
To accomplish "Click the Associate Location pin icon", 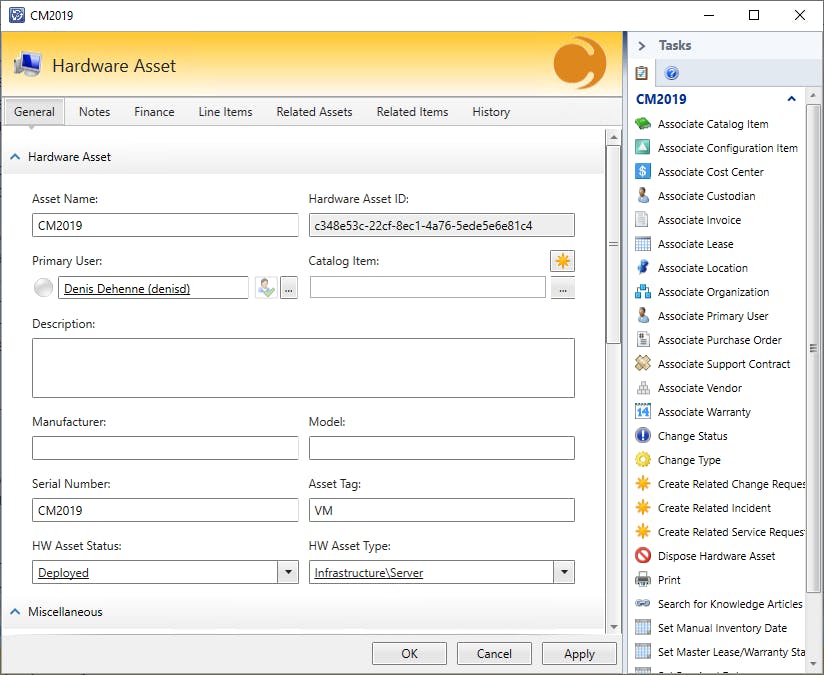I will pos(643,268).
